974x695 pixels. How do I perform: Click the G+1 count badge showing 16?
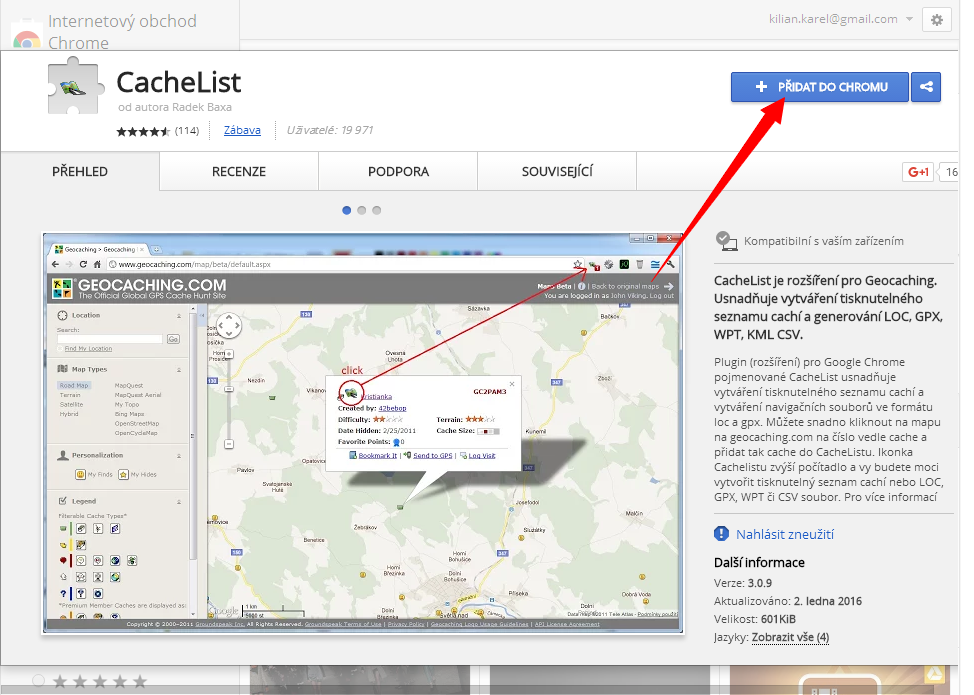tap(950, 172)
